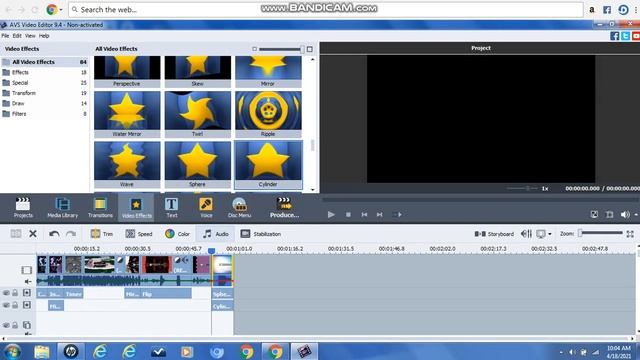Click the Speed tool
The height and width of the screenshot is (360, 640).
coord(139,234)
